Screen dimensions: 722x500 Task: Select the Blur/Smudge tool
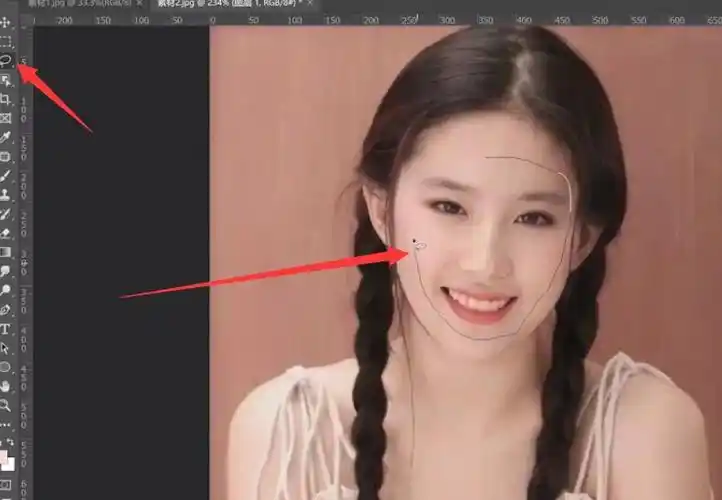pyautogui.click(x=6, y=271)
